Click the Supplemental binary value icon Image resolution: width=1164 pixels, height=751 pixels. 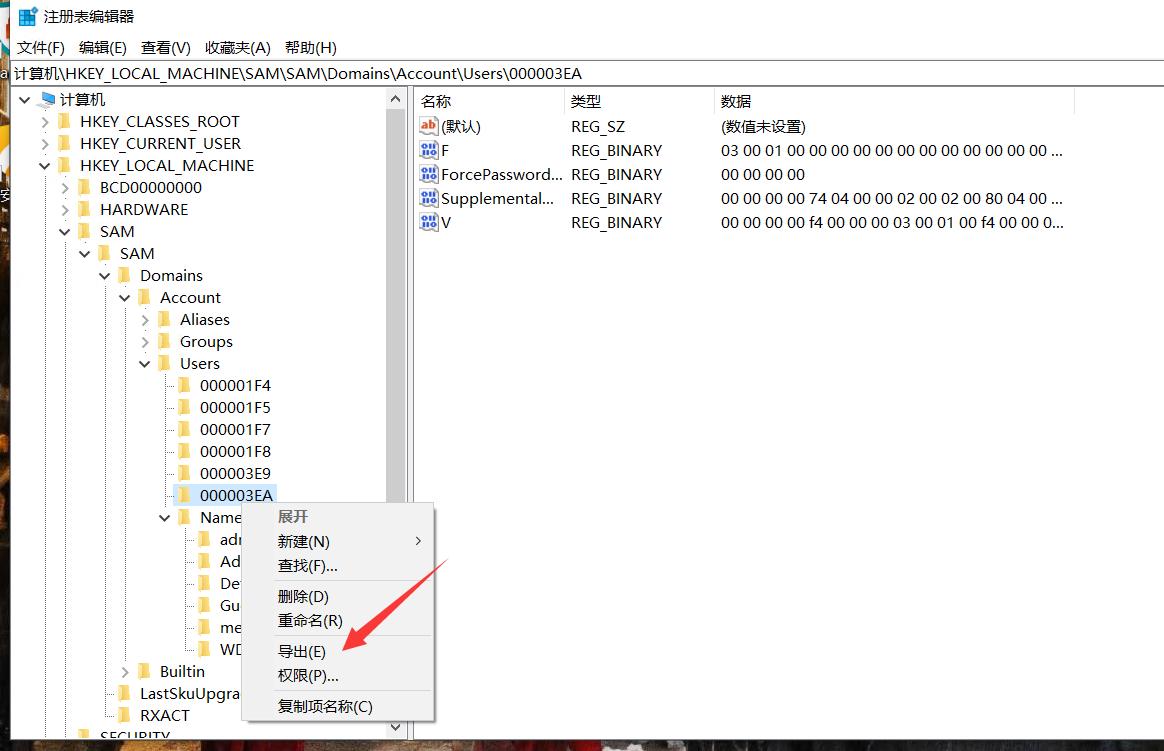point(429,199)
